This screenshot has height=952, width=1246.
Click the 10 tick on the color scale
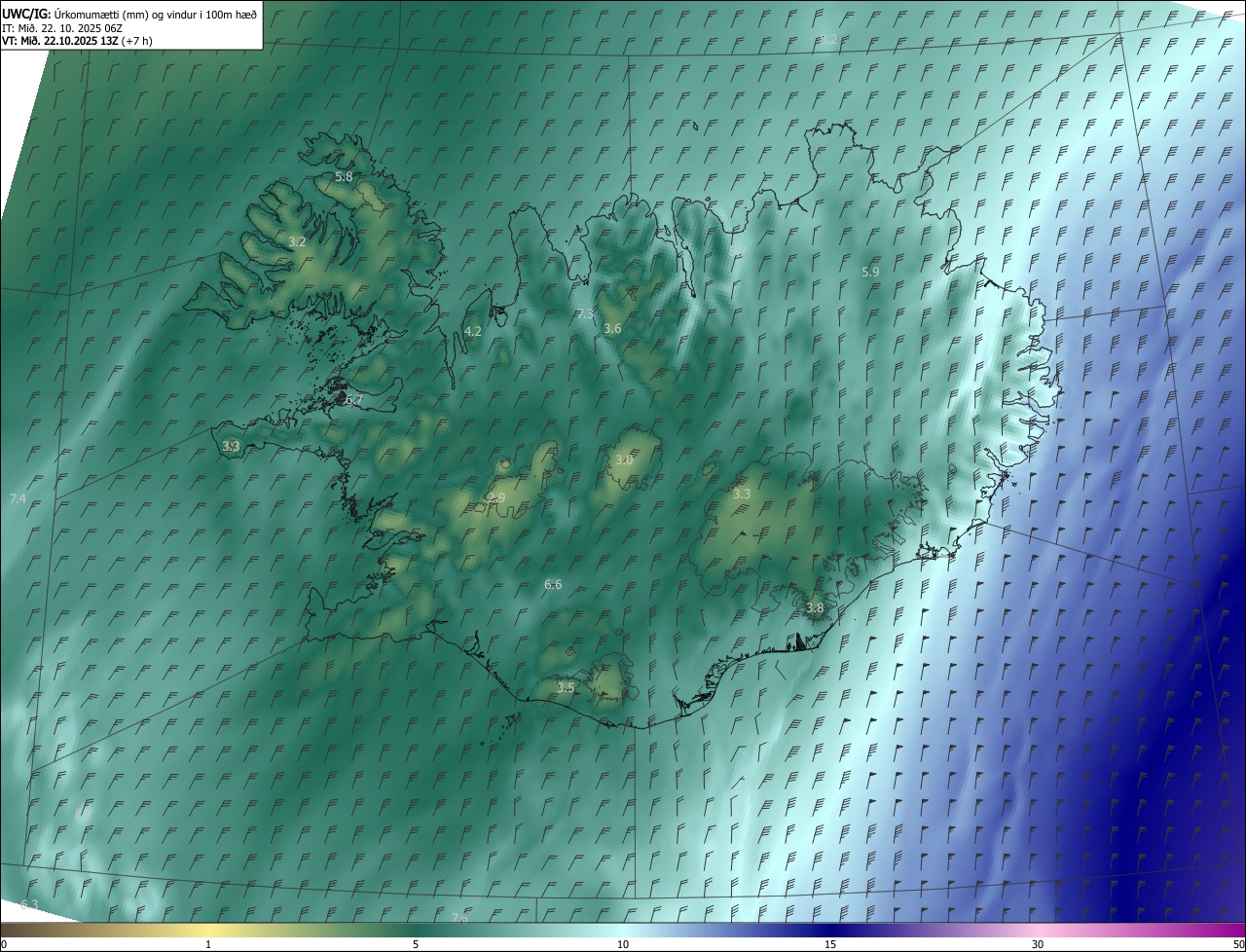tap(623, 944)
